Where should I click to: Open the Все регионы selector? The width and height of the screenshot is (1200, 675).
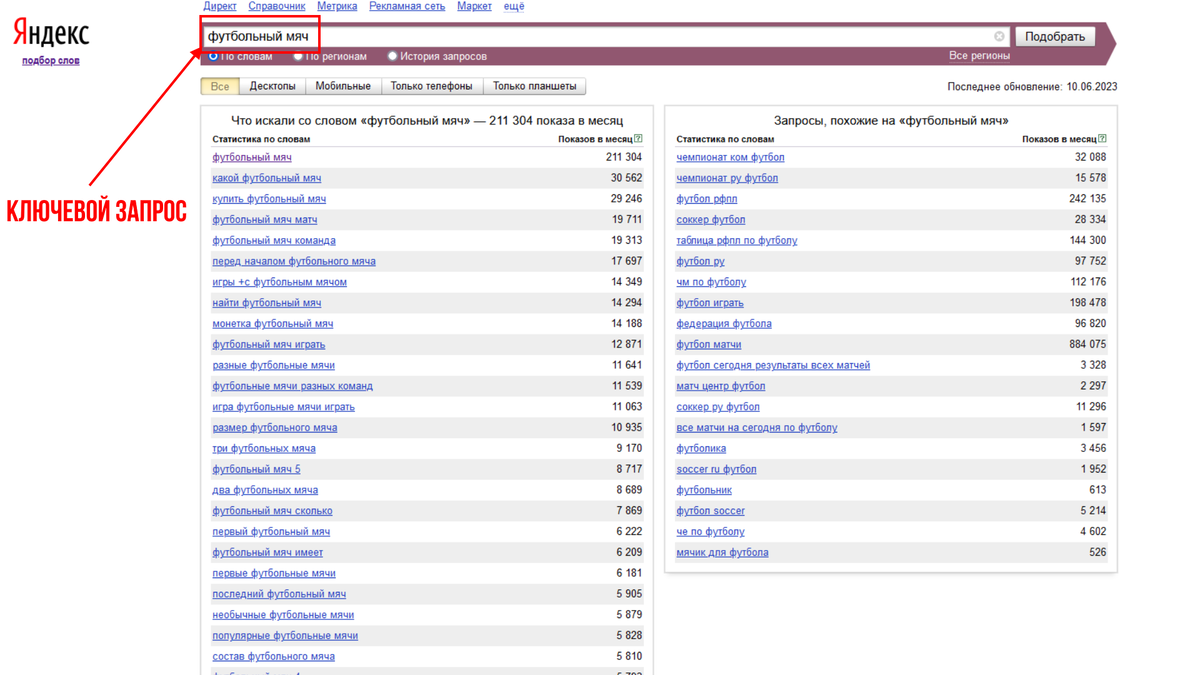tap(979, 56)
